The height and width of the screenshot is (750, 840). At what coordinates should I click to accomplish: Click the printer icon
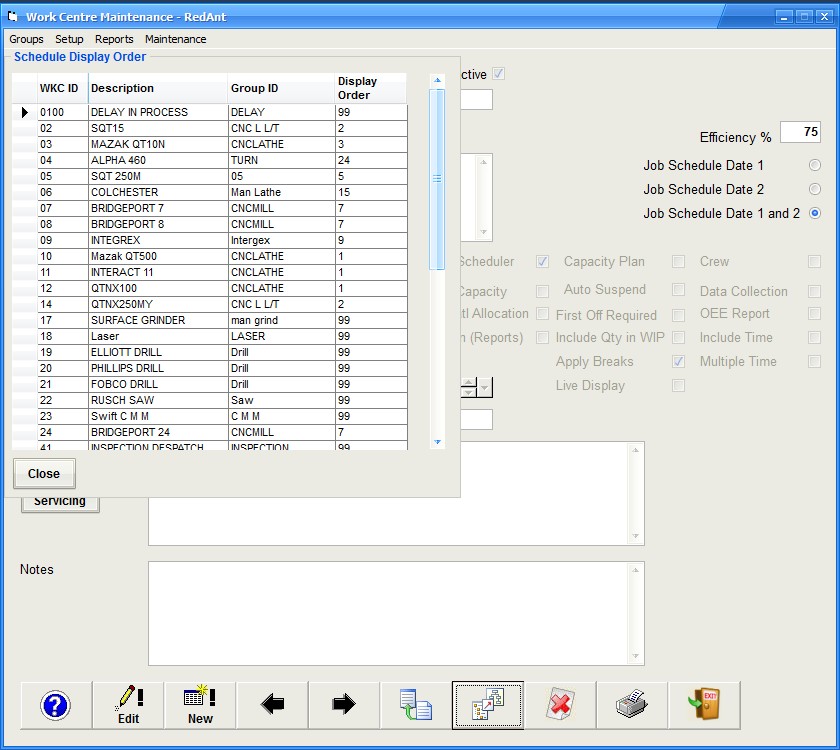(632, 705)
